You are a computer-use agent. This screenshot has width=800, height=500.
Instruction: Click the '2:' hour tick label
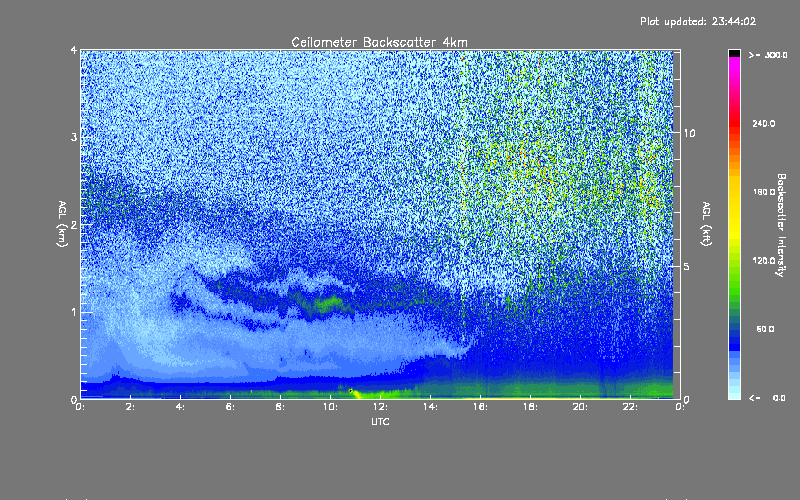130,407
